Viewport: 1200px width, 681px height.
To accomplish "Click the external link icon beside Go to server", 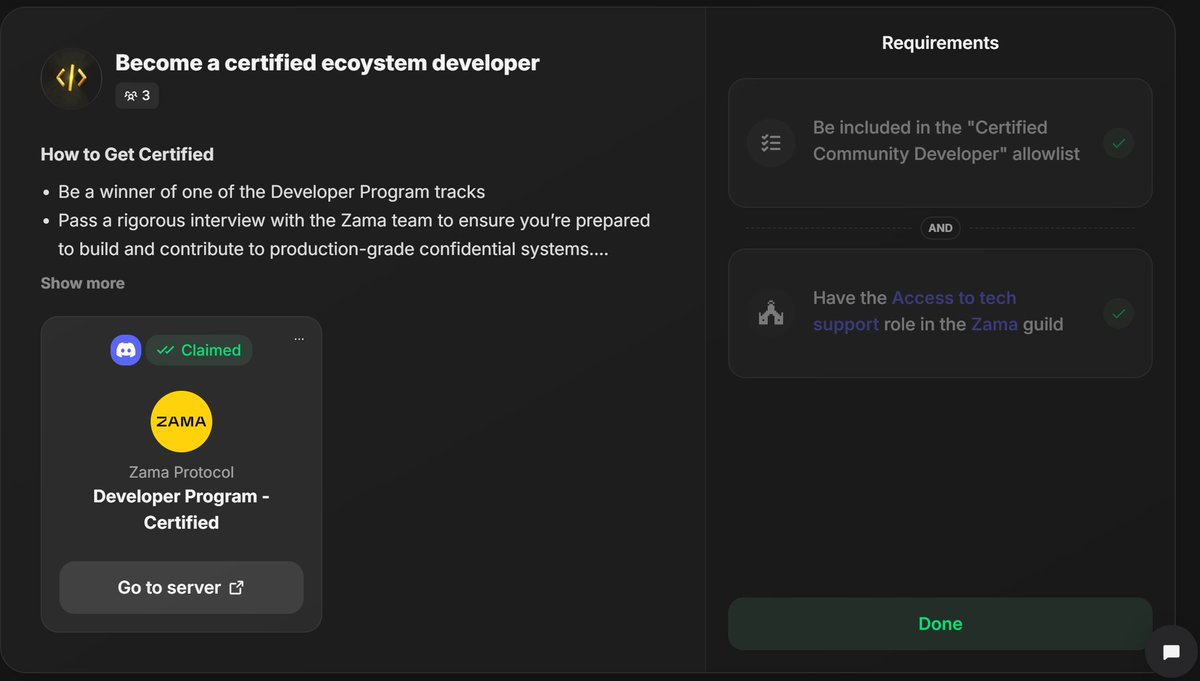I will (237, 588).
